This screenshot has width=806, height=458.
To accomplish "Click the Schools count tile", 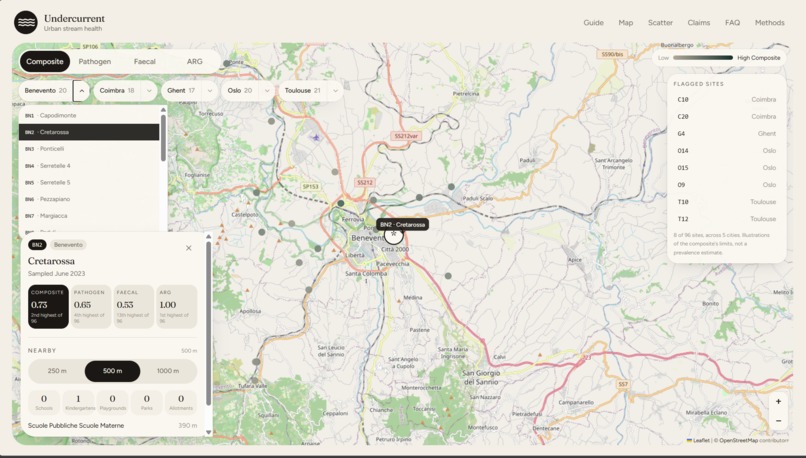I will (44, 402).
